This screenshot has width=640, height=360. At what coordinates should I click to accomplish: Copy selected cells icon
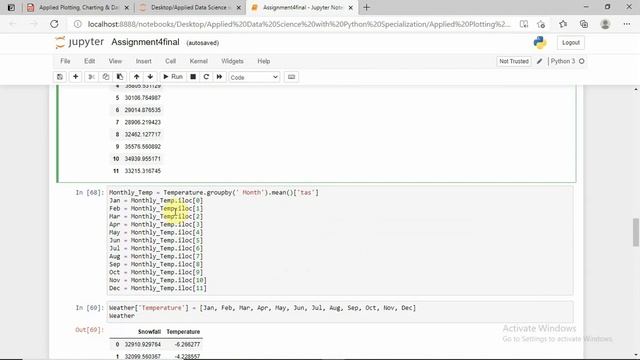pos(106,77)
